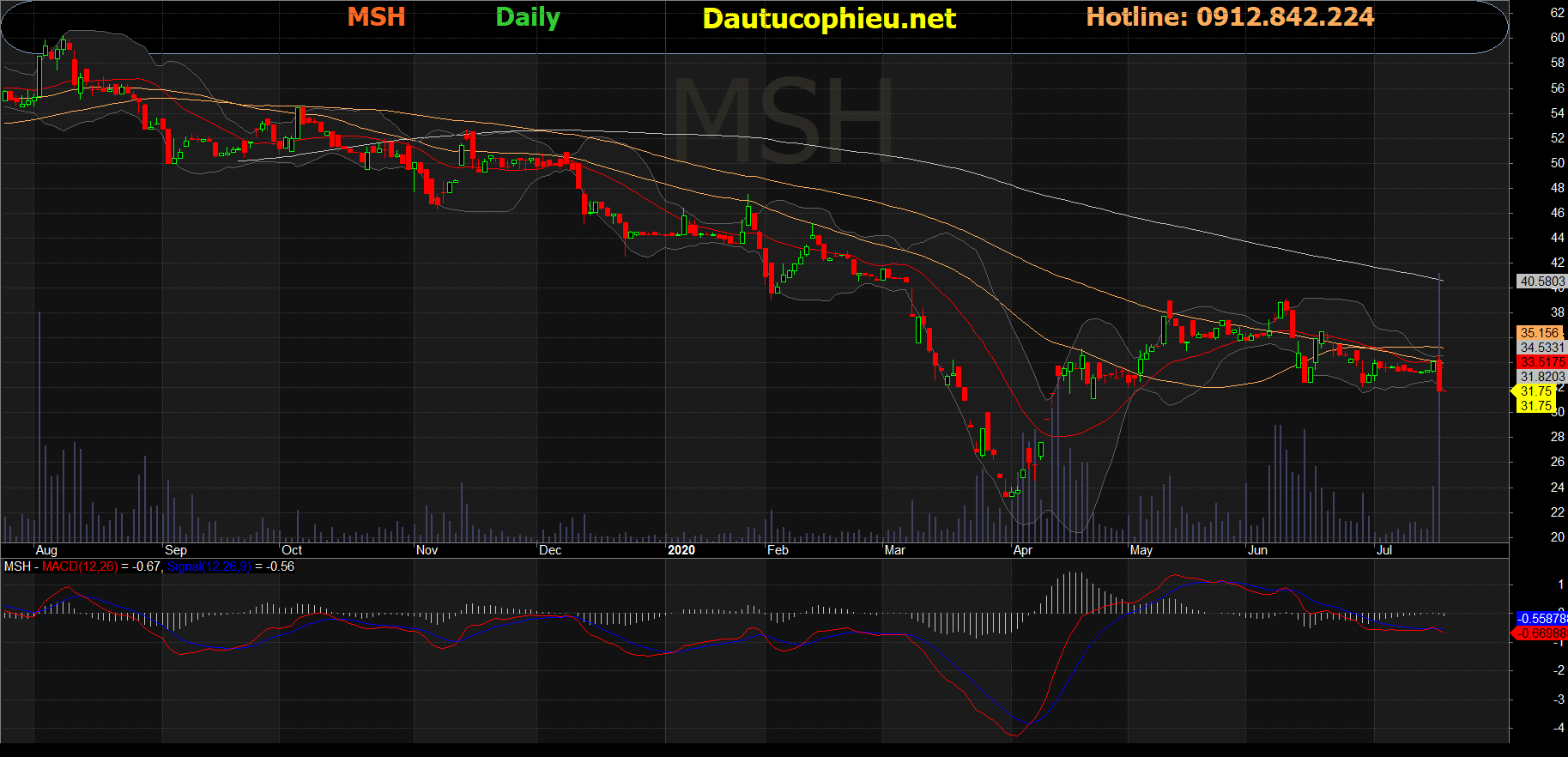
Task: Select the Oct marker on time axis
Action: click(x=292, y=550)
